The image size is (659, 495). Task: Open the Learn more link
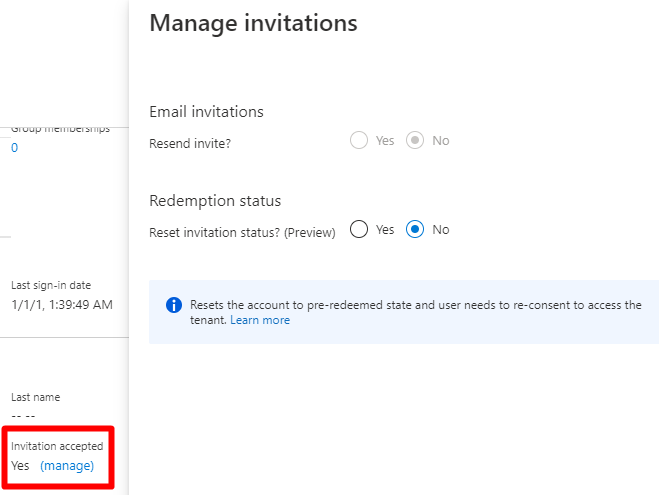pos(260,320)
